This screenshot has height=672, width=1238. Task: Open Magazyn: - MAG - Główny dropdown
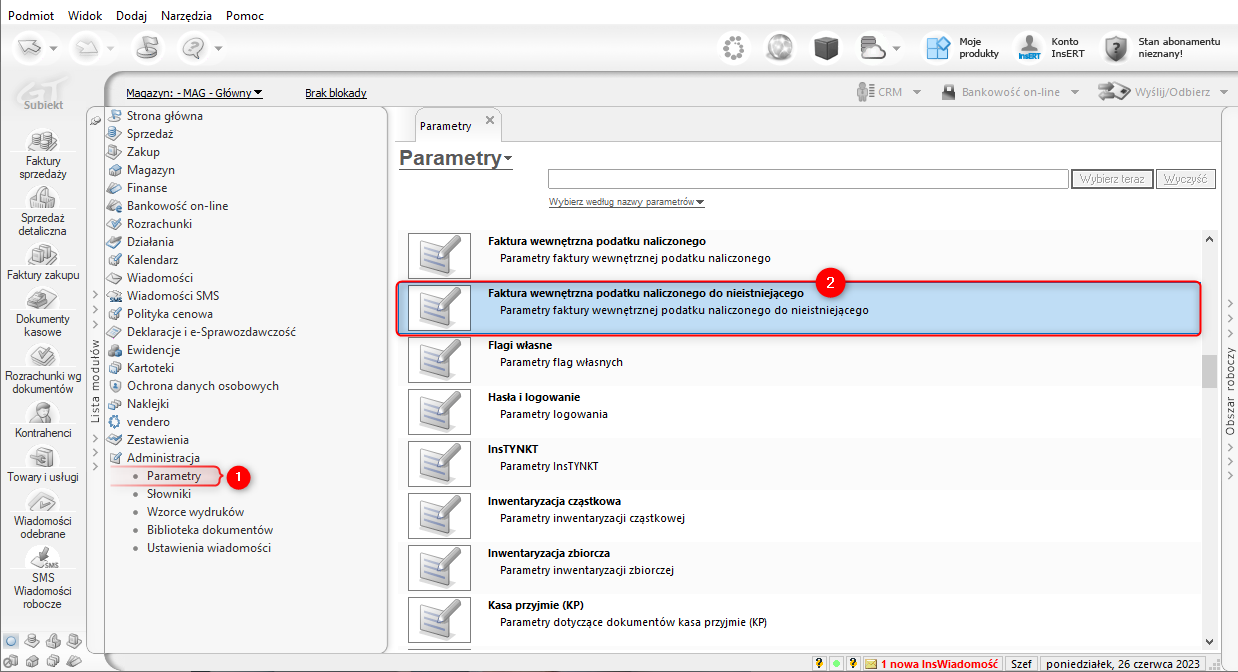[194, 93]
